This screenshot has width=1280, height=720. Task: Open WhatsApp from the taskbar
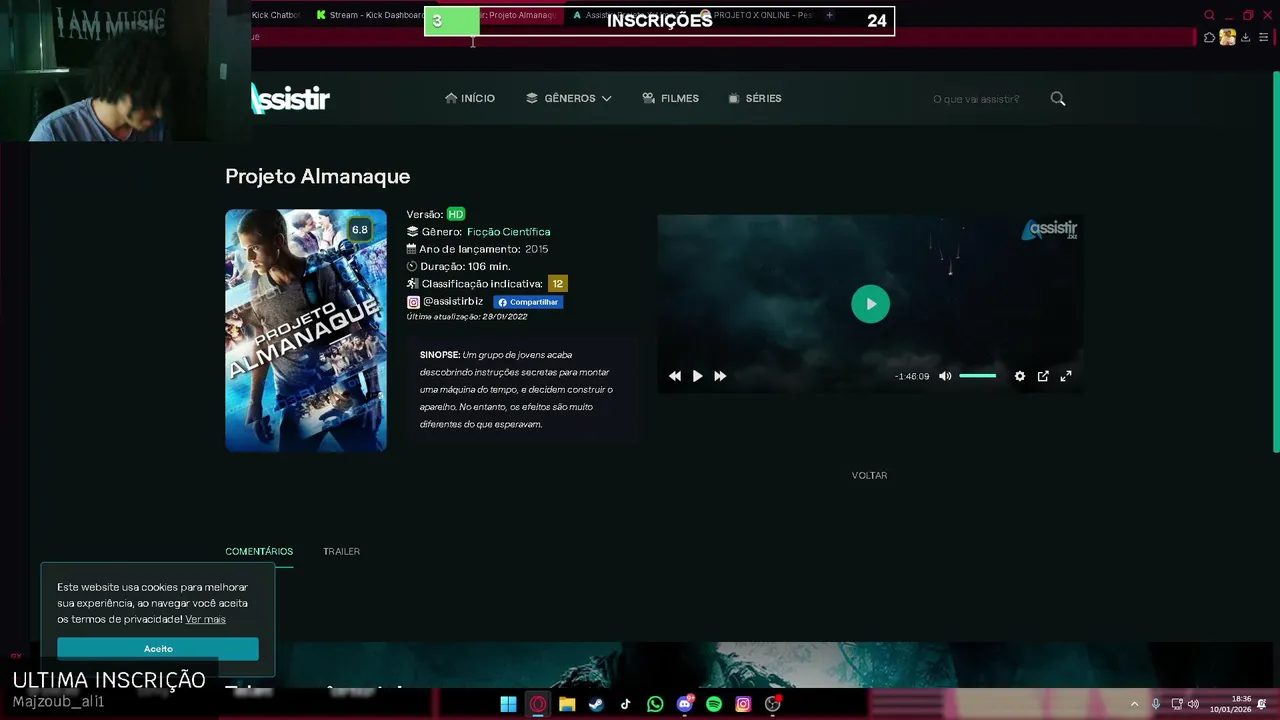tap(655, 704)
